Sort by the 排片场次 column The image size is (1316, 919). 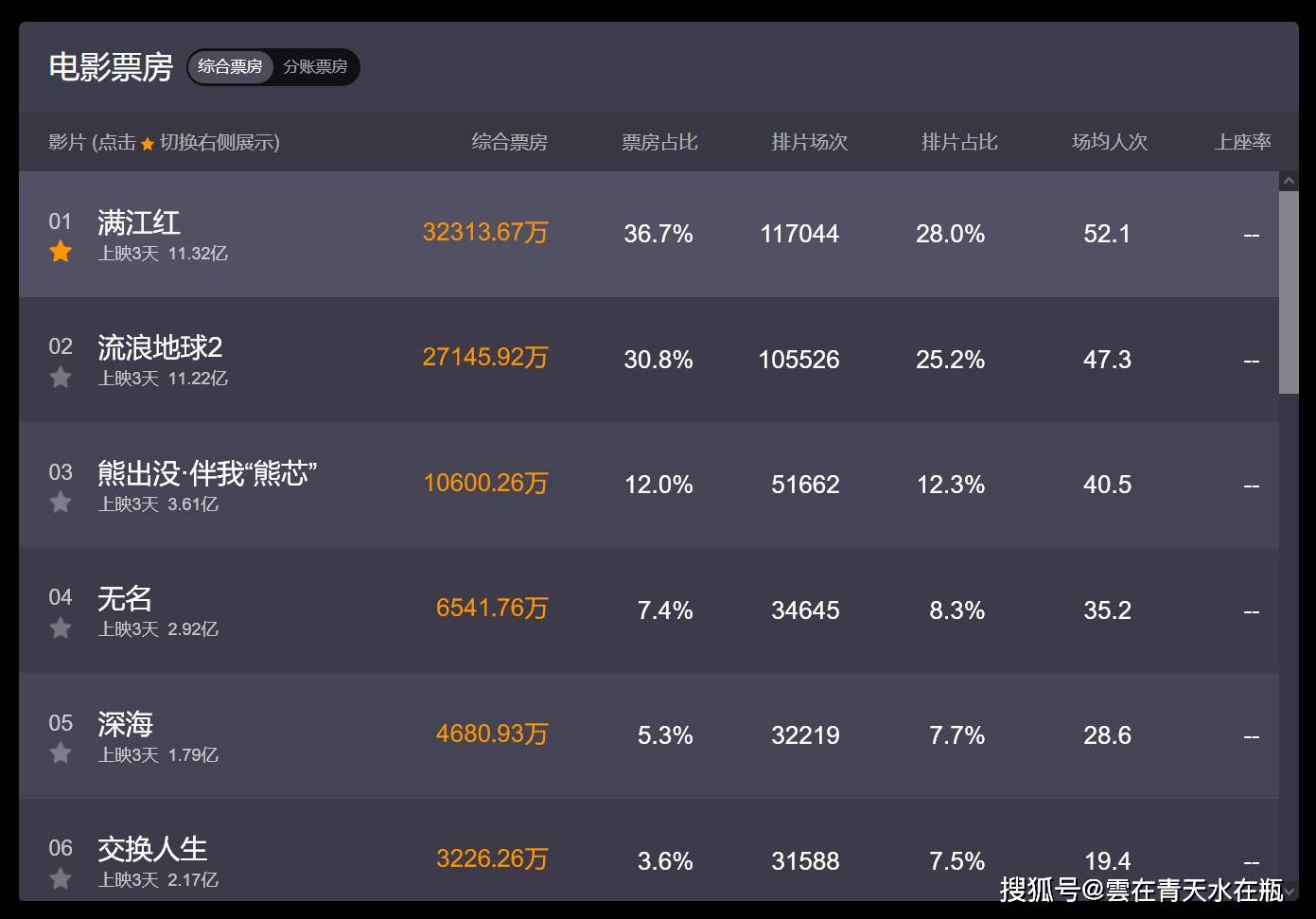click(x=809, y=142)
